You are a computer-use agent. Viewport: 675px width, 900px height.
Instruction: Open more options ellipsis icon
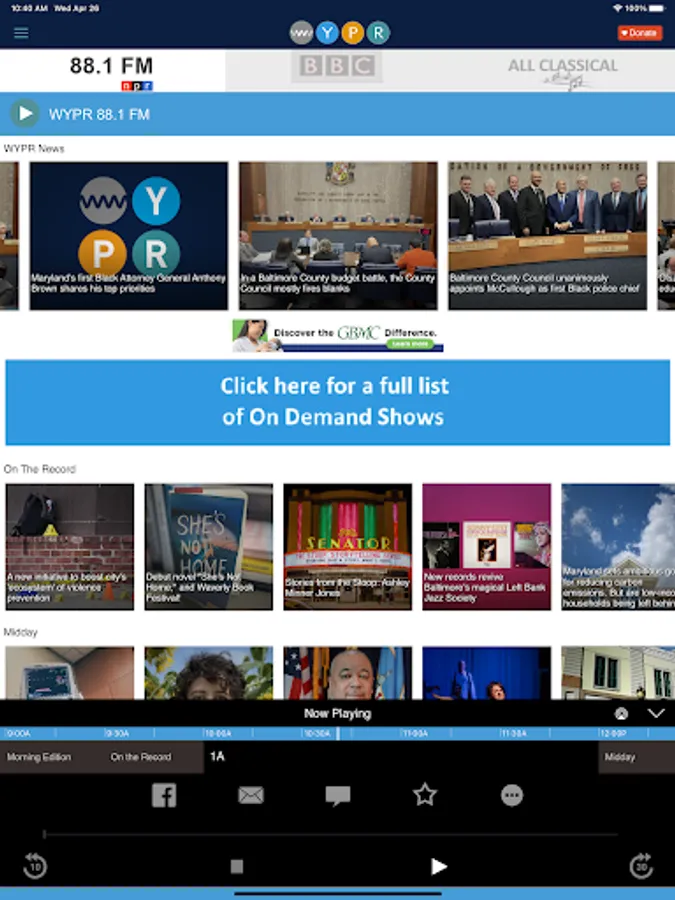click(x=512, y=796)
